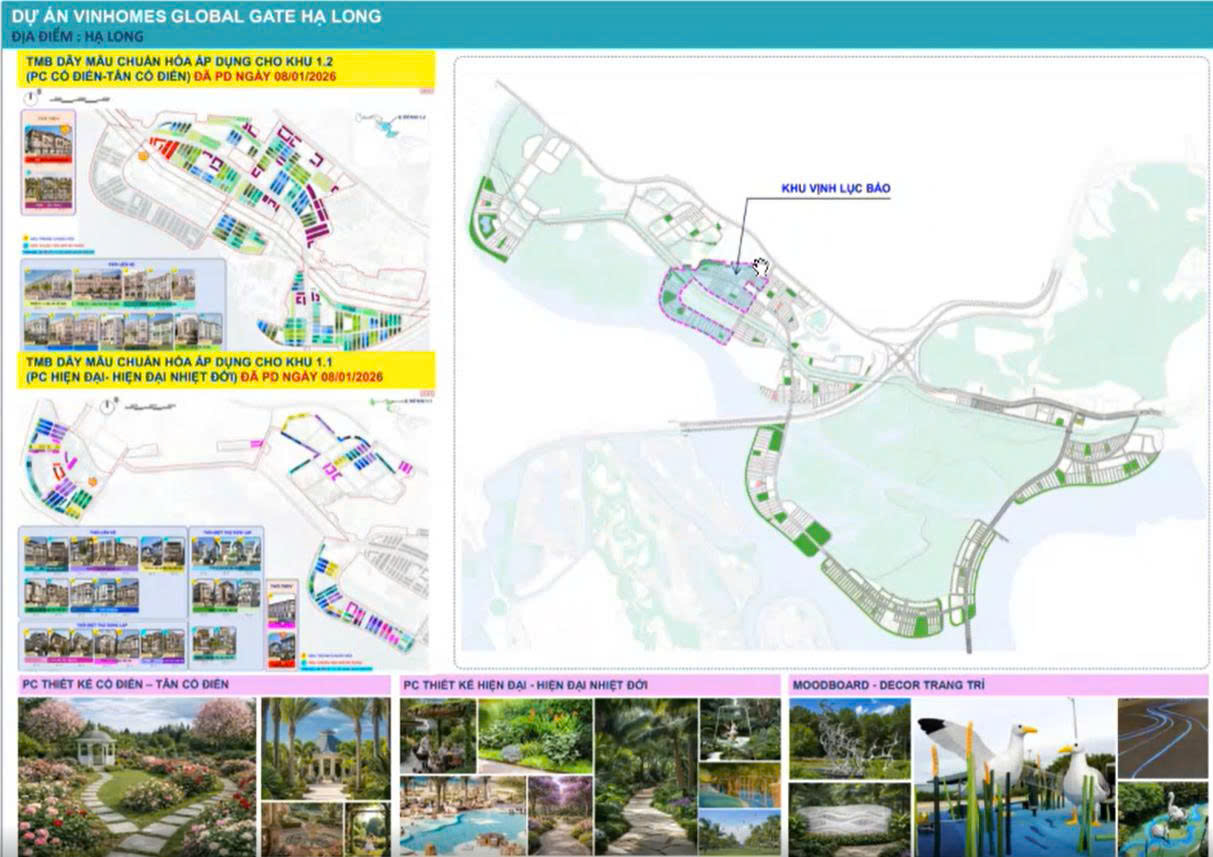The image size is (1213, 857).
Task: Click 'PC THIẾT KẾ CỔ ĐIỂN – TÂN CỔ ĐIỂN' header
Action: click(204, 685)
